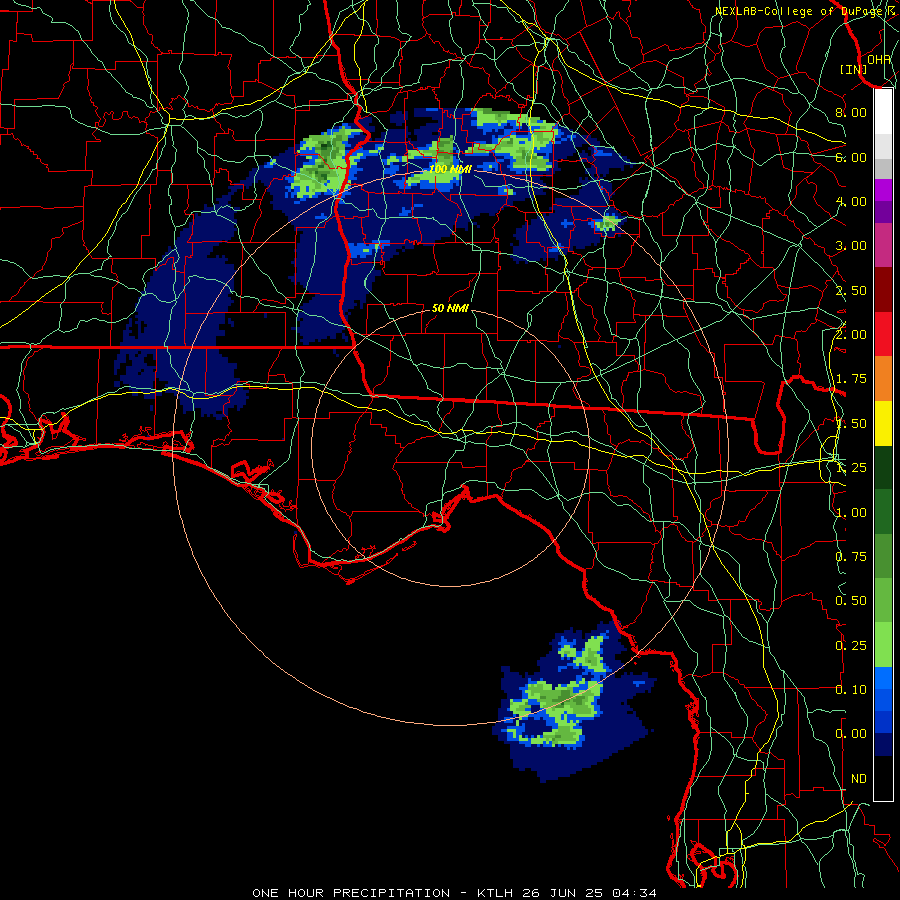Click the 'NEXLAB-College of DuPage' credit text

tap(800, 11)
